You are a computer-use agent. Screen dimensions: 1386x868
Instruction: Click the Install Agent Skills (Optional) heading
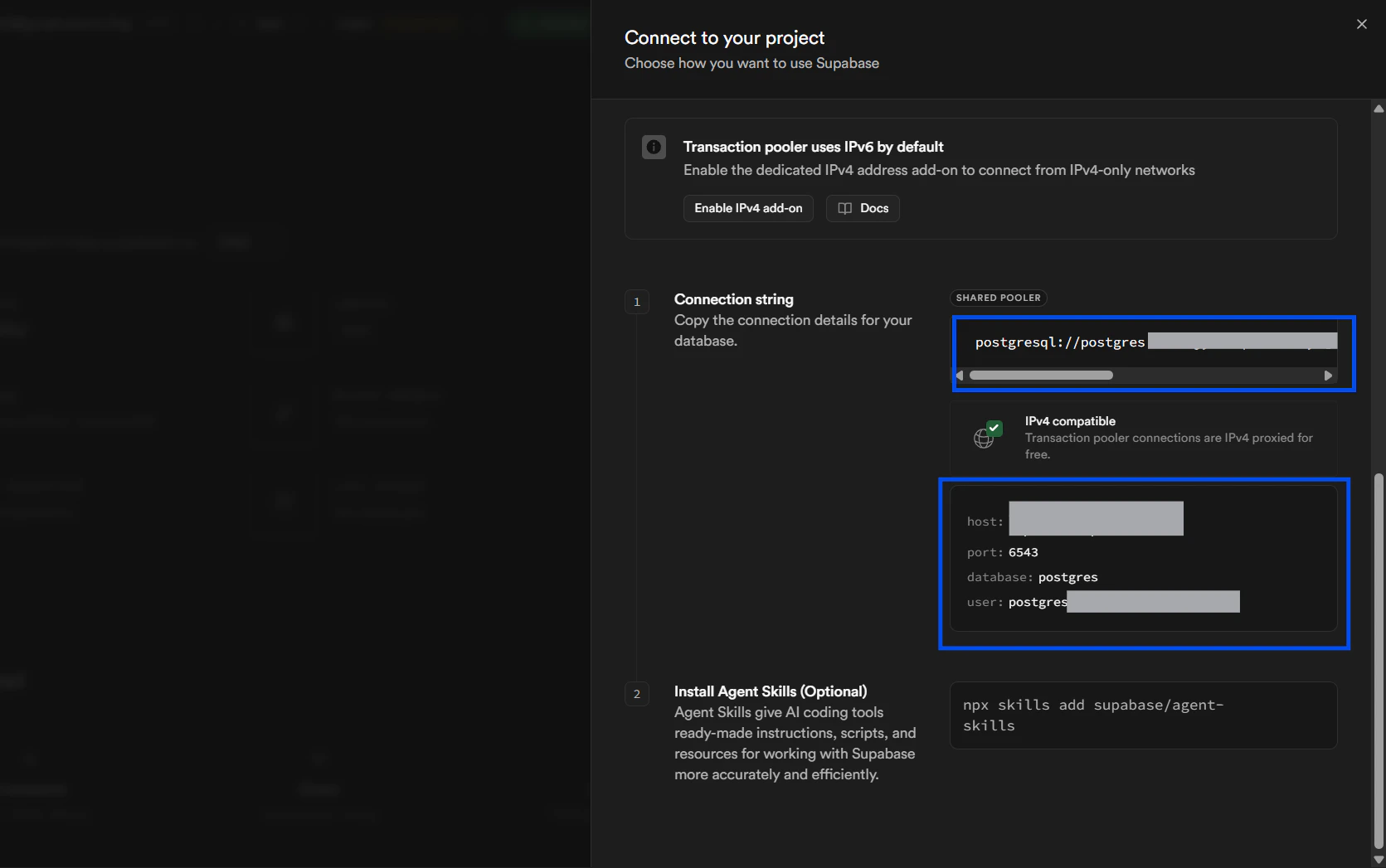[x=771, y=691]
